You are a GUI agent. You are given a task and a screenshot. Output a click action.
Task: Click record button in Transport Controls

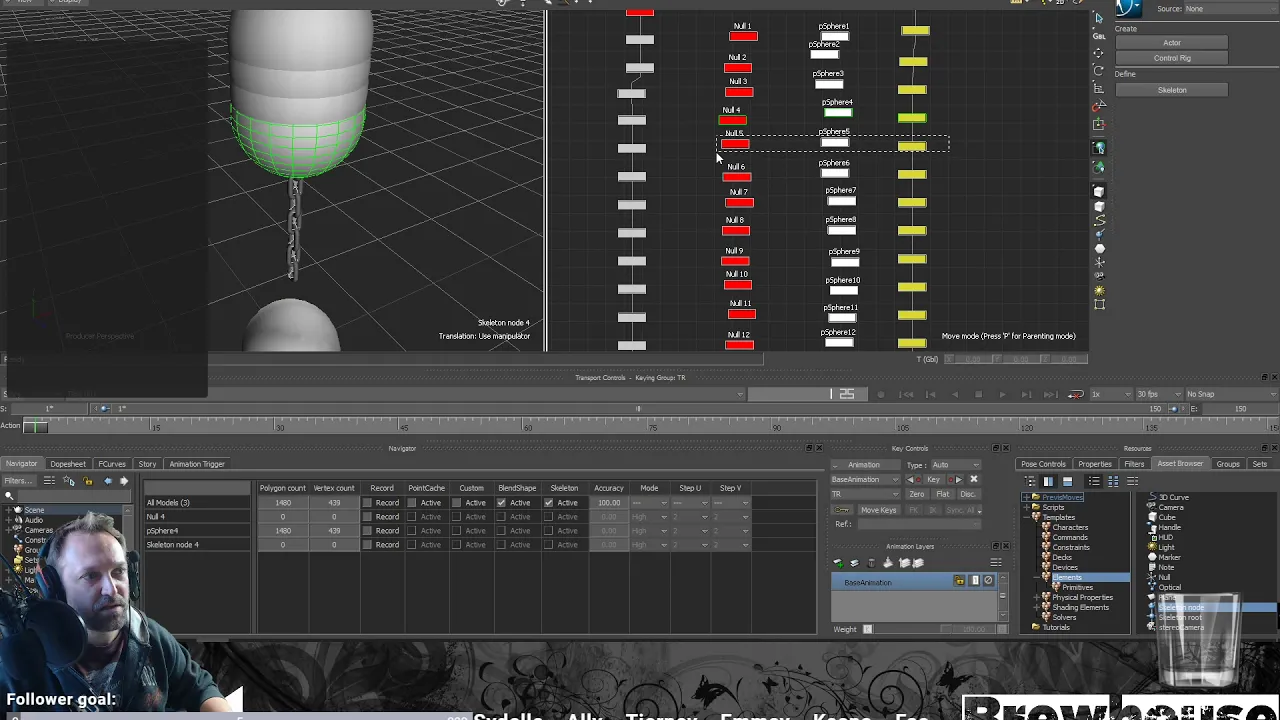[x=881, y=394]
